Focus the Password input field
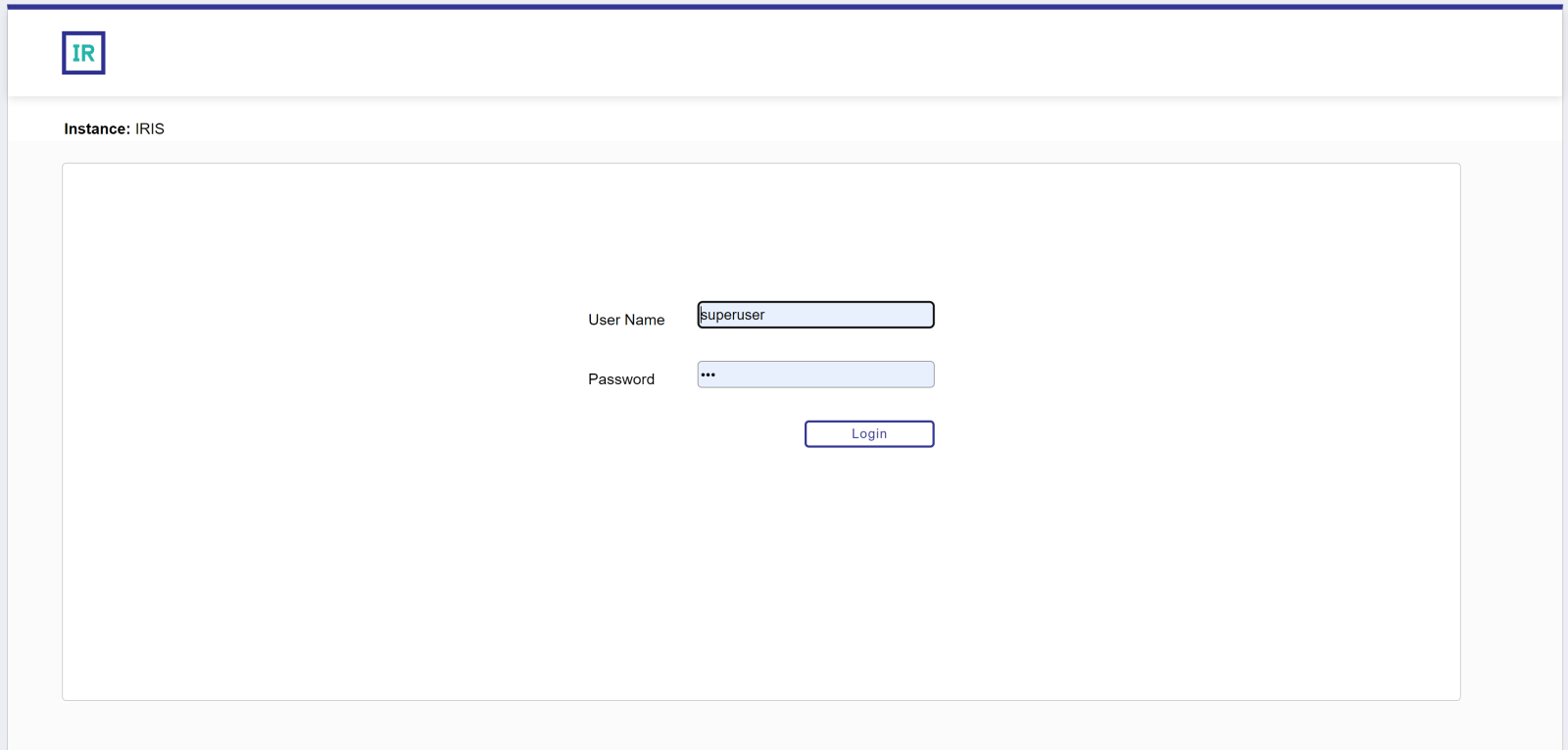This screenshot has width=1568, height=750. coord(815,375)
